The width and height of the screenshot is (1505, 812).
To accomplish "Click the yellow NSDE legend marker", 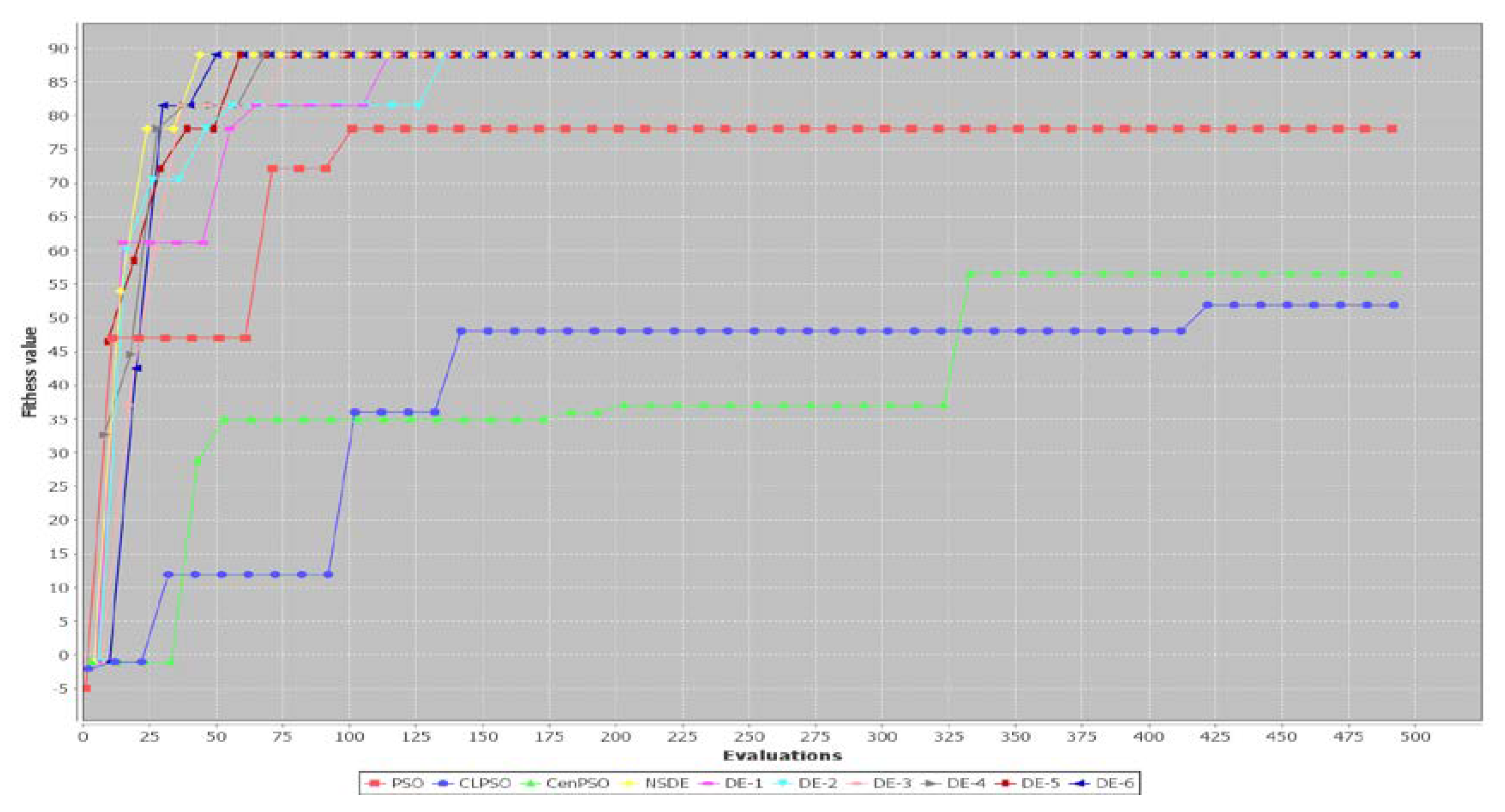I will [630, 783].
